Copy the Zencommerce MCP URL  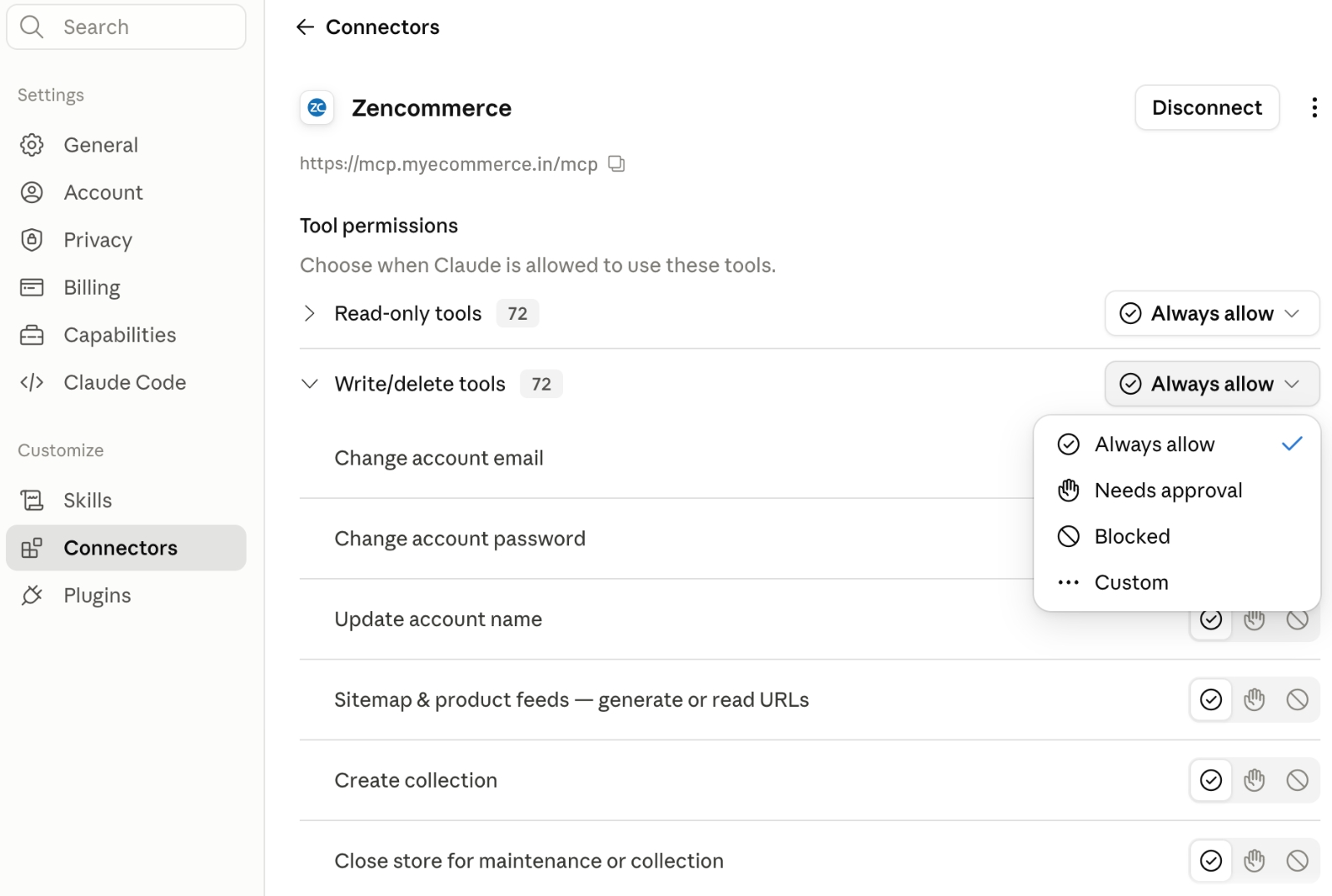tap(616, 164)
